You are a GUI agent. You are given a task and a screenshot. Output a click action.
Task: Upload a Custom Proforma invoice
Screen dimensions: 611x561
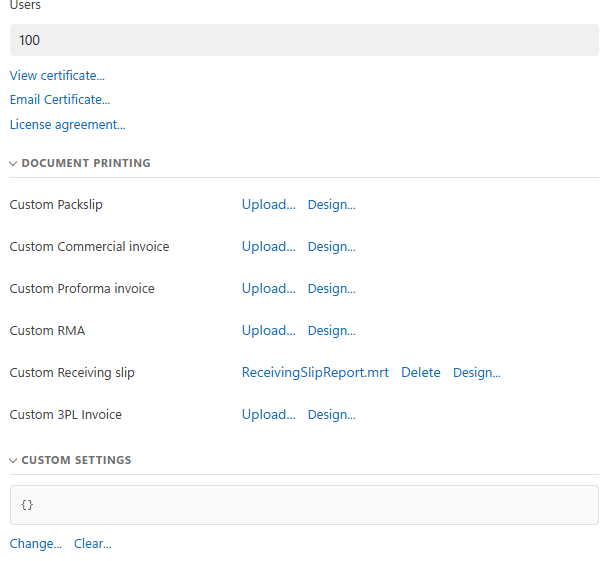(x=268, y=289)
